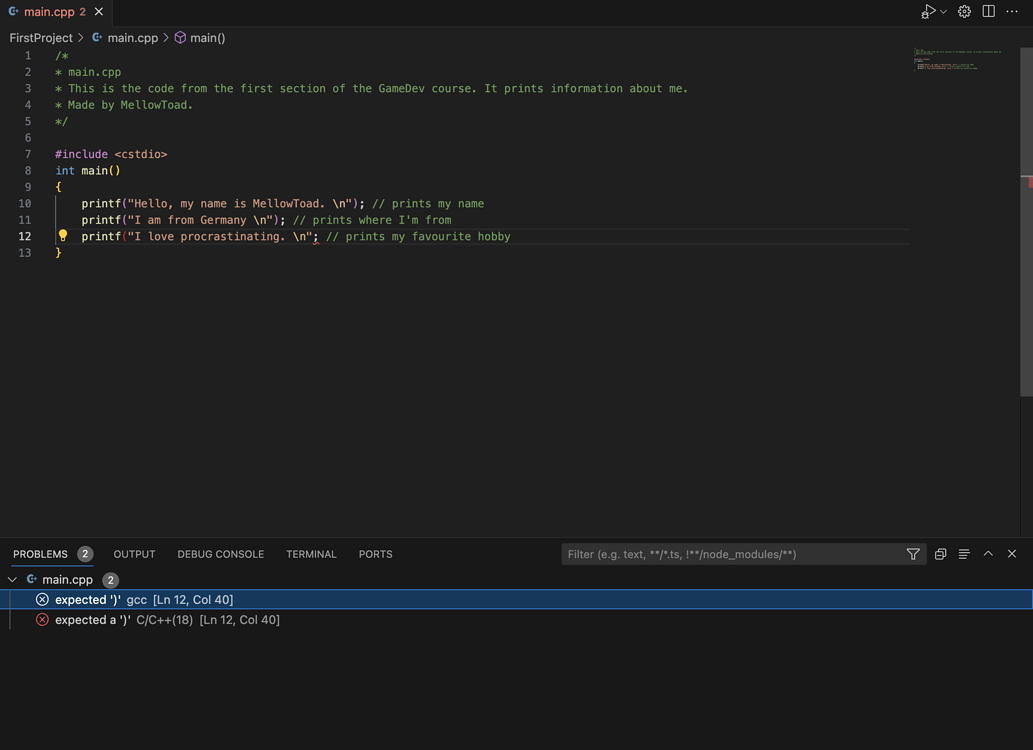Split the editor to the right
This screenshot has width=1033, height=750.
[x=989, y=12]
